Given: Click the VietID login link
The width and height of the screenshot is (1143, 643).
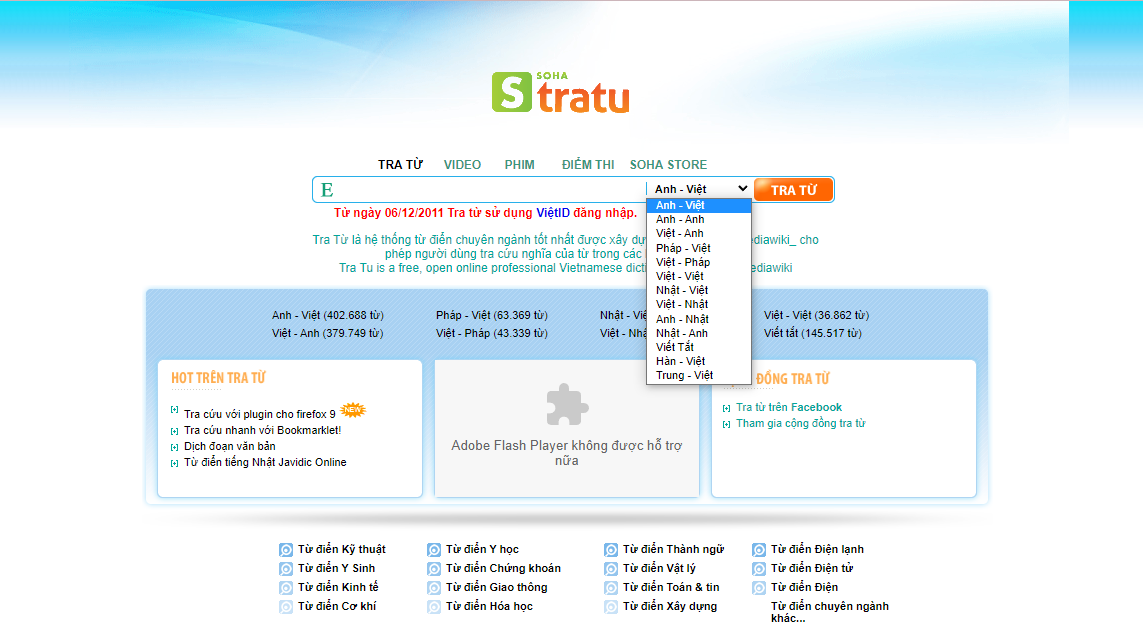Looking at the screenshot, I should [553, 213].
